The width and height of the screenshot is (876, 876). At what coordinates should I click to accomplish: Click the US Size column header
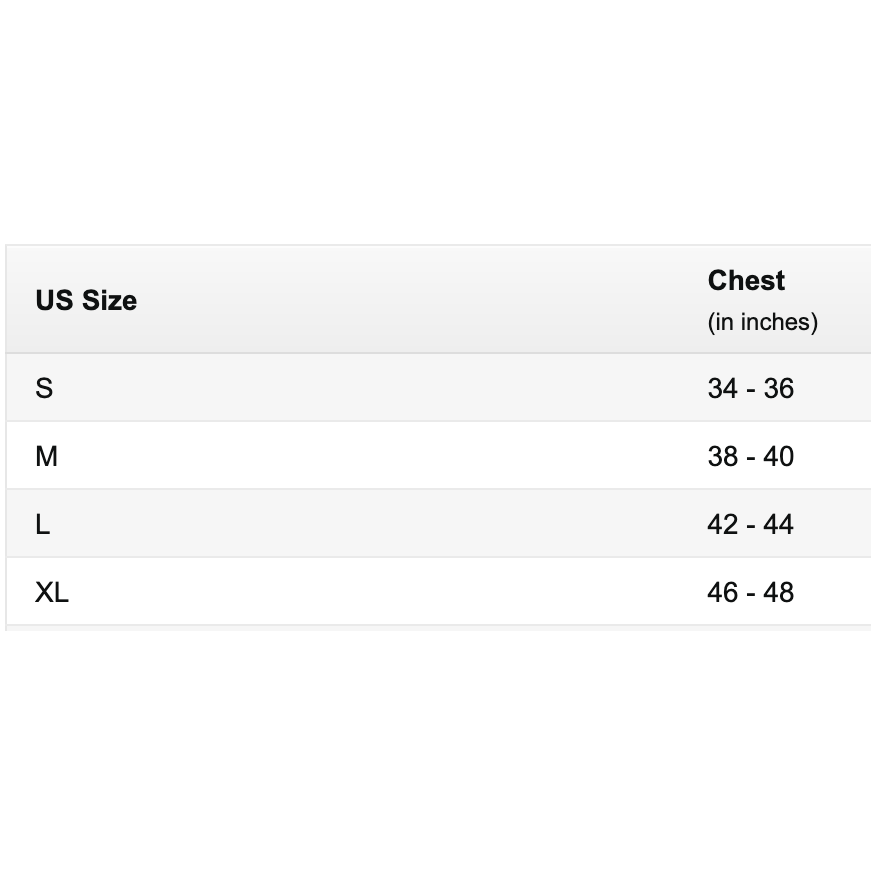pyautogui.click(x=86, y=300)
